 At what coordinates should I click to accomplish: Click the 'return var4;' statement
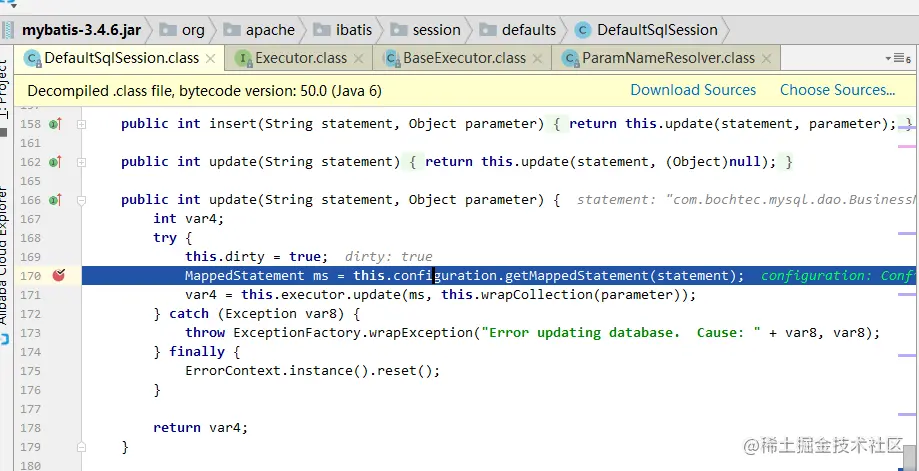200,428
